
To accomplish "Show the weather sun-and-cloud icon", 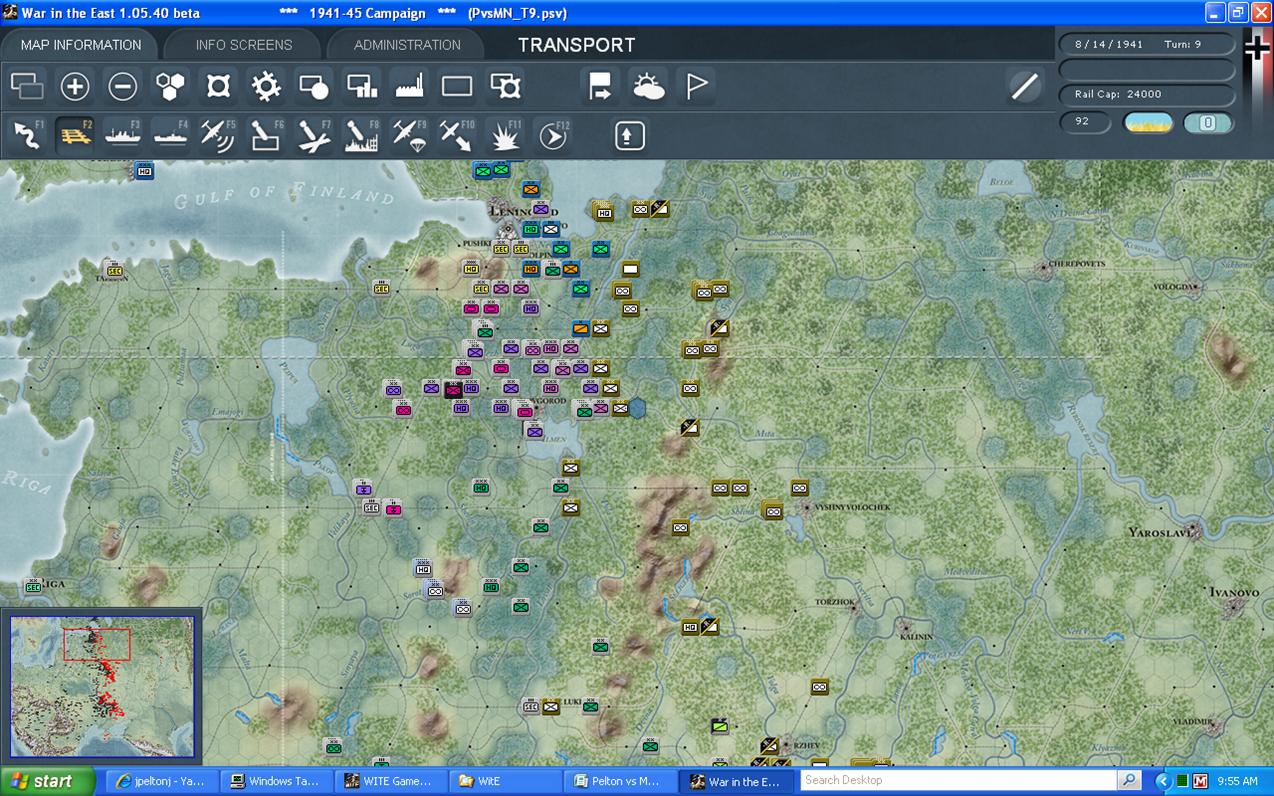I will tap(648, 86).
